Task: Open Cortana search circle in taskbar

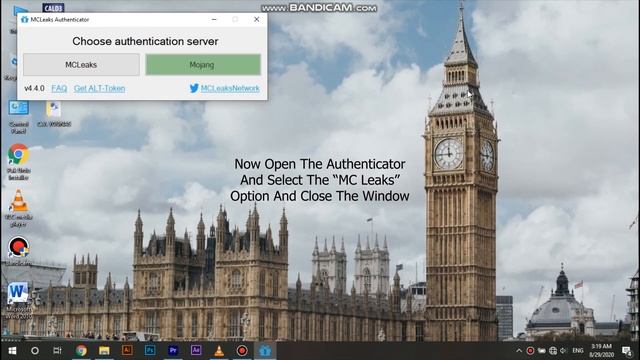Action: [x=35, y=351]
